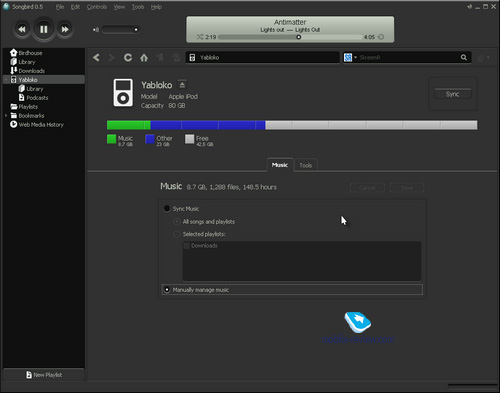Choose Selected playlists option

[176, 234]
